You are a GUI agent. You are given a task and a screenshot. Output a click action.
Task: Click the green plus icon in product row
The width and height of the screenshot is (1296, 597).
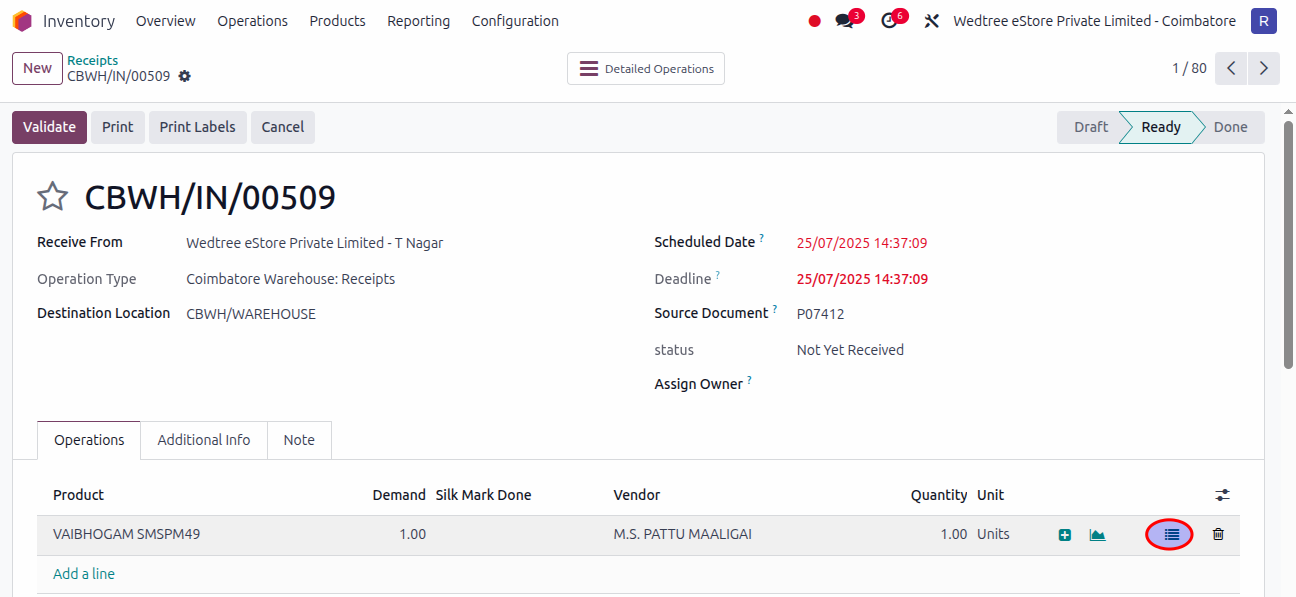1065,535
